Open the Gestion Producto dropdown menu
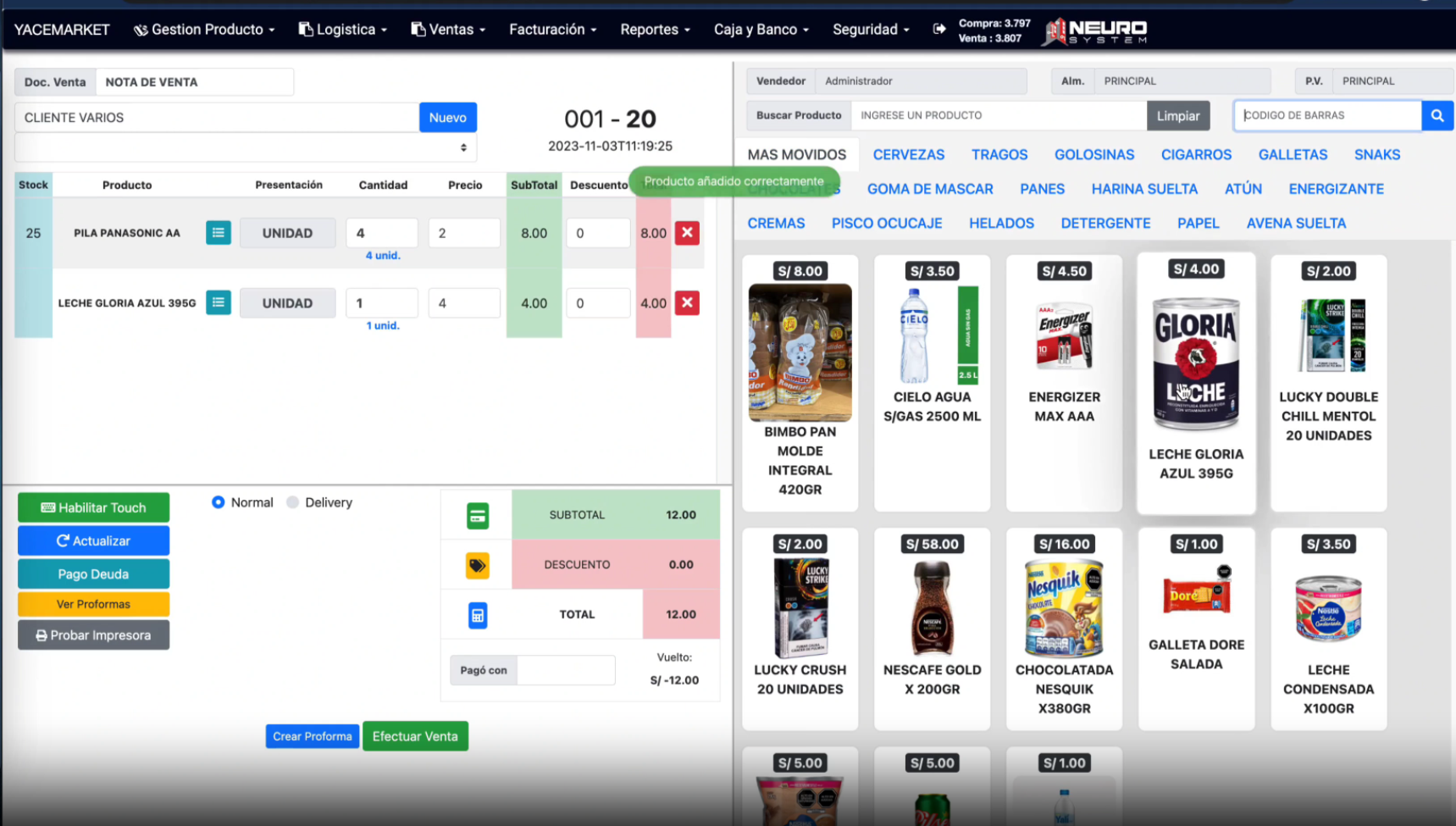Image resolution: width=1456 pixels, height=826 pixels. tap(204, 30)
